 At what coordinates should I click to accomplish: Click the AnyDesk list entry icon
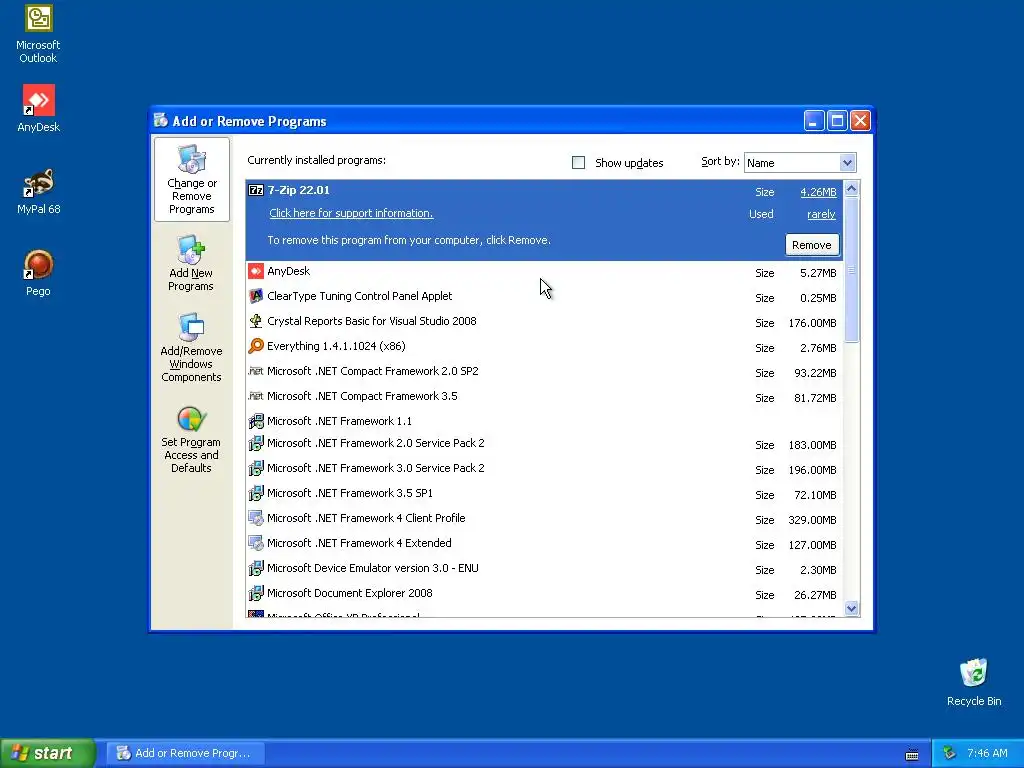[x=256, y=271]
